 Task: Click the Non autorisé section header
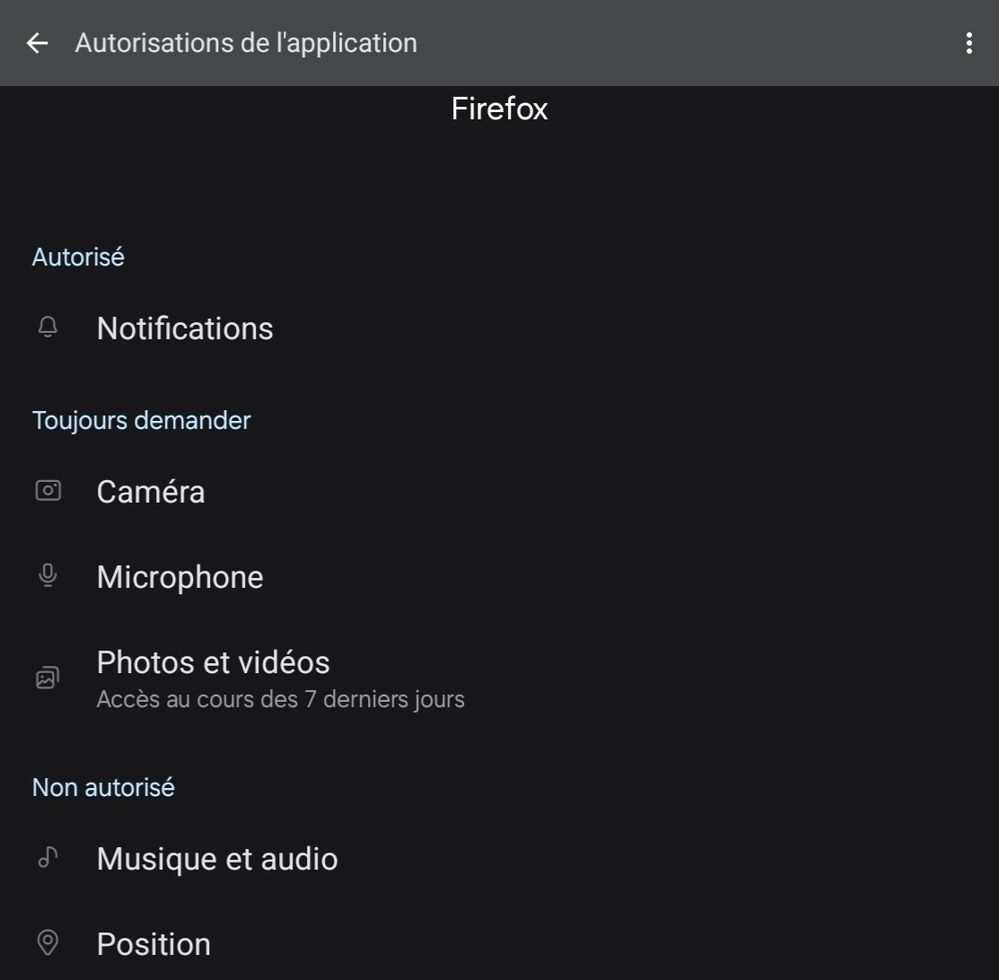tap(103, 787)
